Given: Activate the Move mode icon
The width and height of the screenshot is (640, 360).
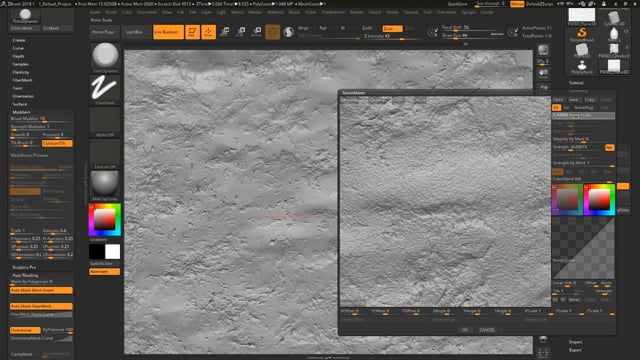Looking at the screenshot, I should pyautogui.click(x=225, y=32).
